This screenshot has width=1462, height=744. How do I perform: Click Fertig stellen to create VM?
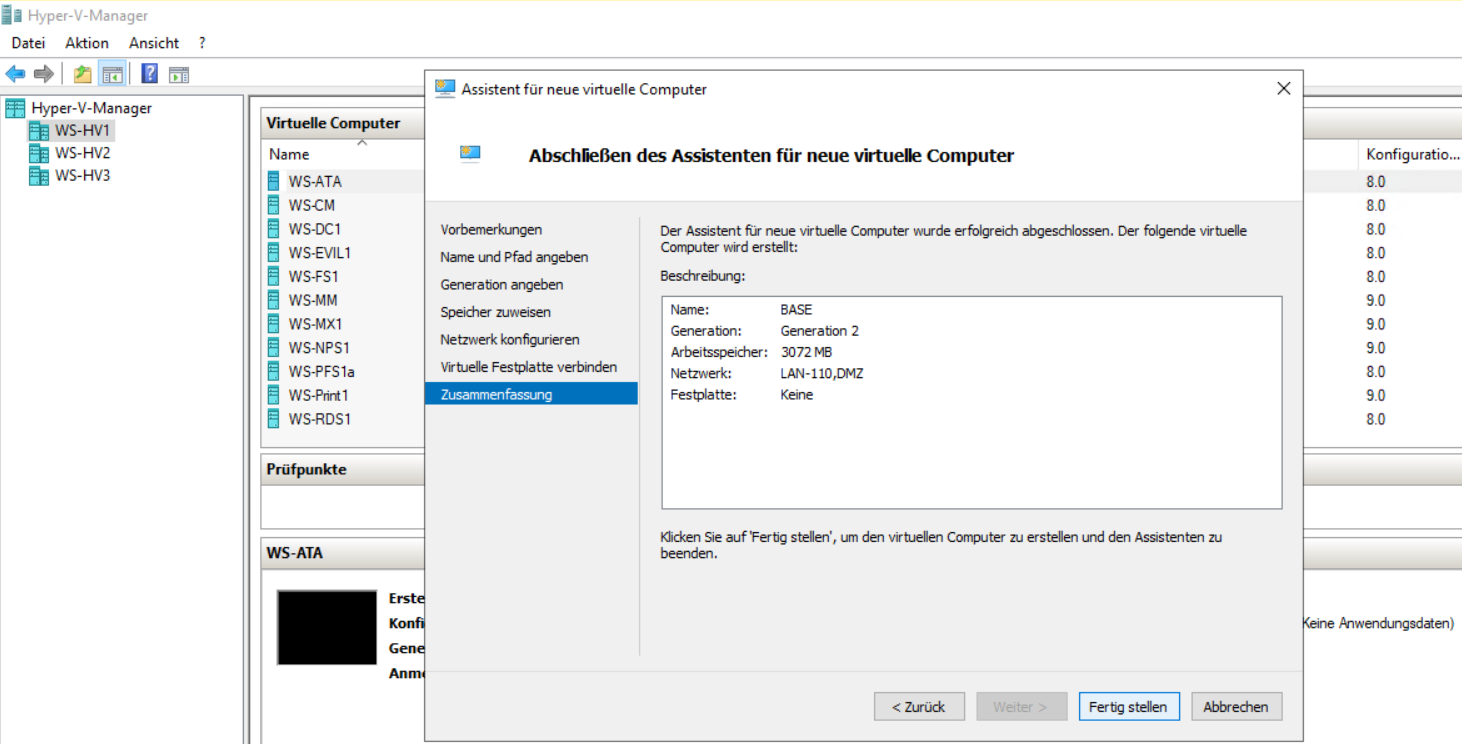[1128, 706]
